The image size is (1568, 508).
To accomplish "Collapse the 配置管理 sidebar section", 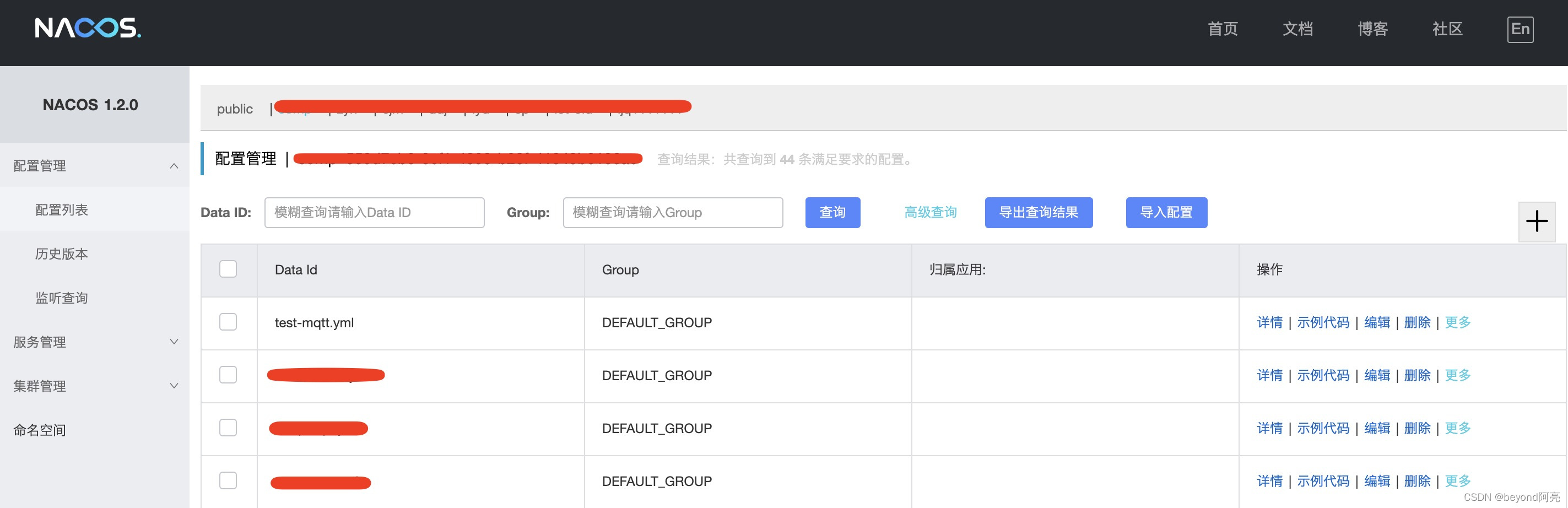I will [x=94, y=165].
